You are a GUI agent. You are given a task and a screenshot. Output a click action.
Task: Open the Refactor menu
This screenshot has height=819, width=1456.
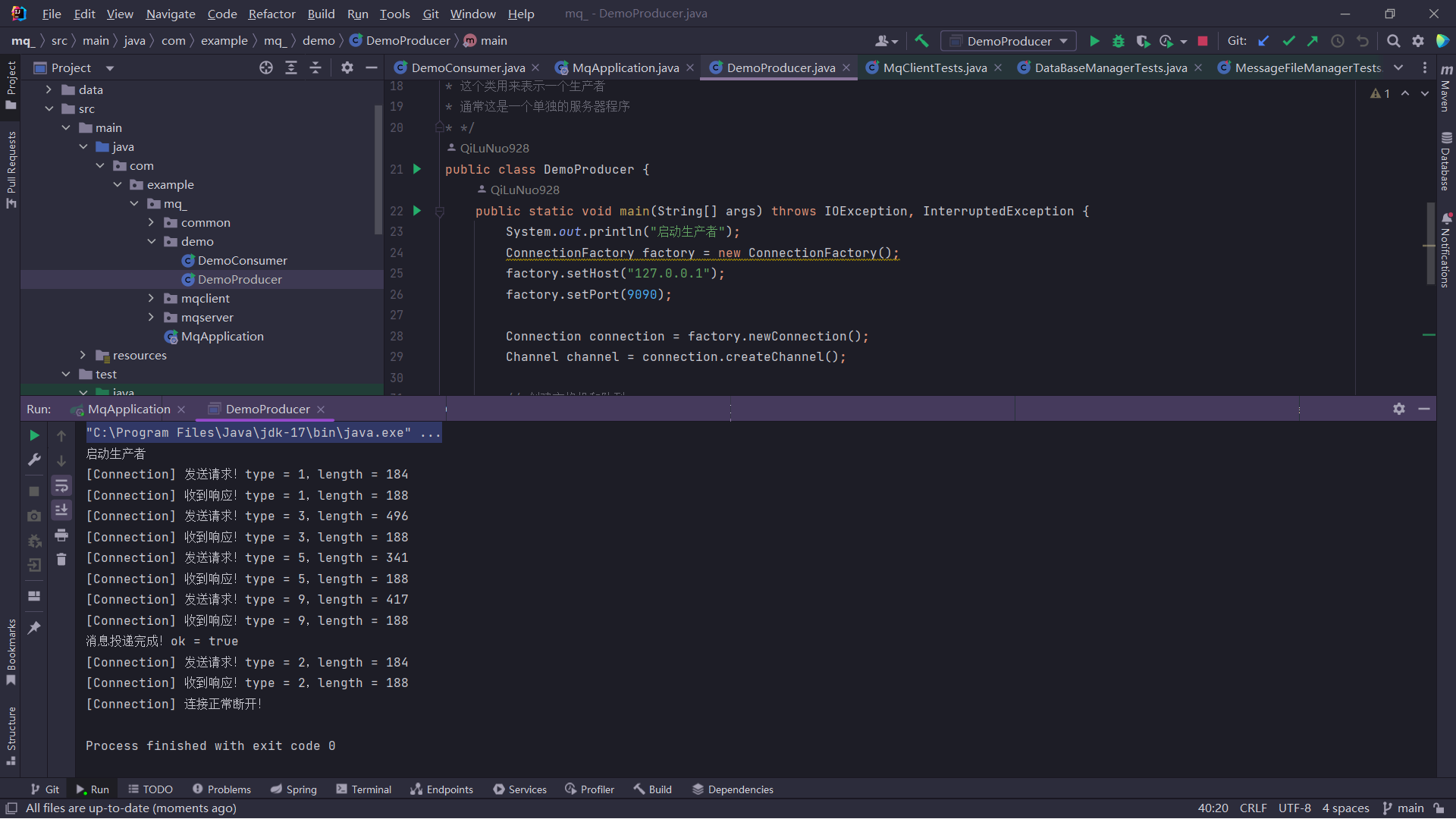point(271,14)
